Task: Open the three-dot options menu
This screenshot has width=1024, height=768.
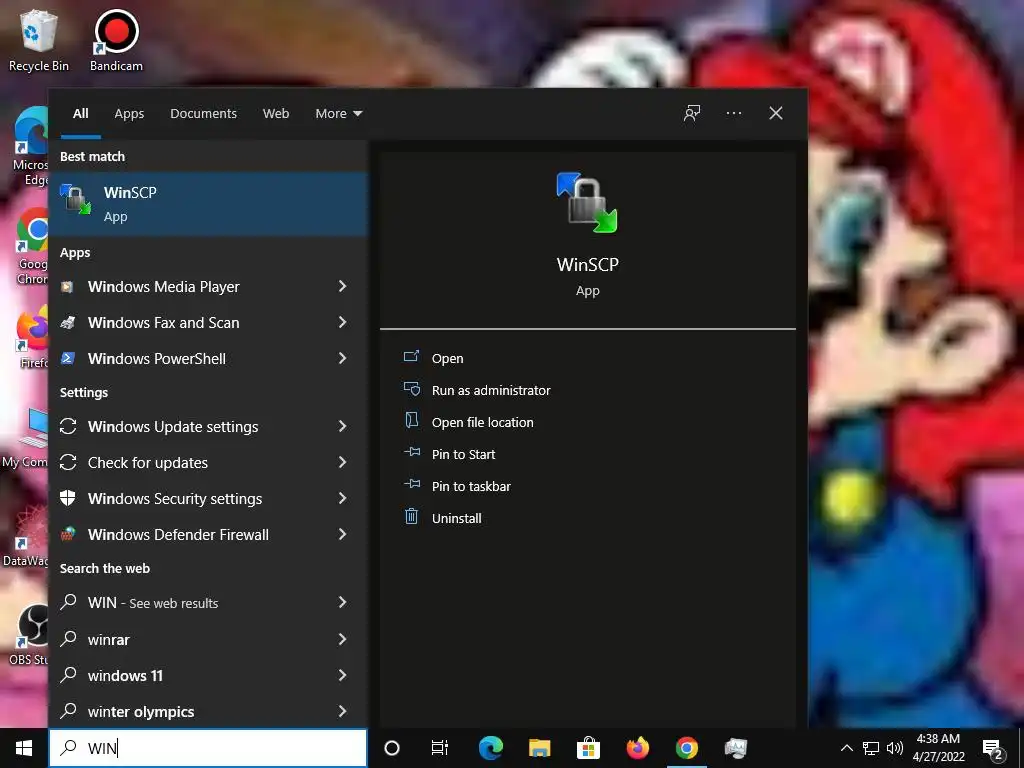Action: pyautogui.click(x=733, y=113)
